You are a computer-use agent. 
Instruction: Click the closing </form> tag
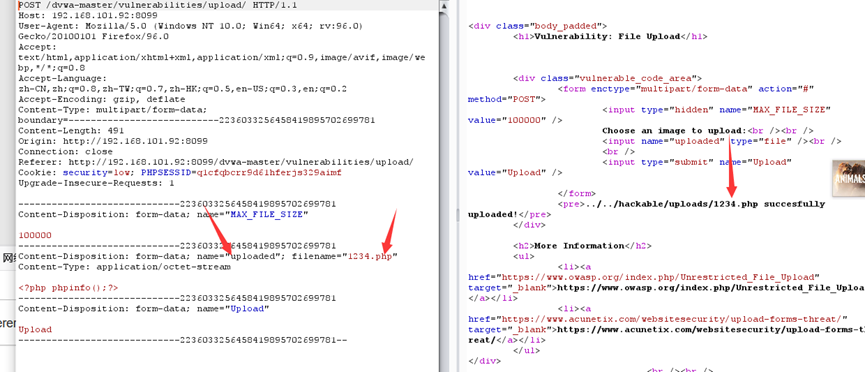click(x=576, y=194)
